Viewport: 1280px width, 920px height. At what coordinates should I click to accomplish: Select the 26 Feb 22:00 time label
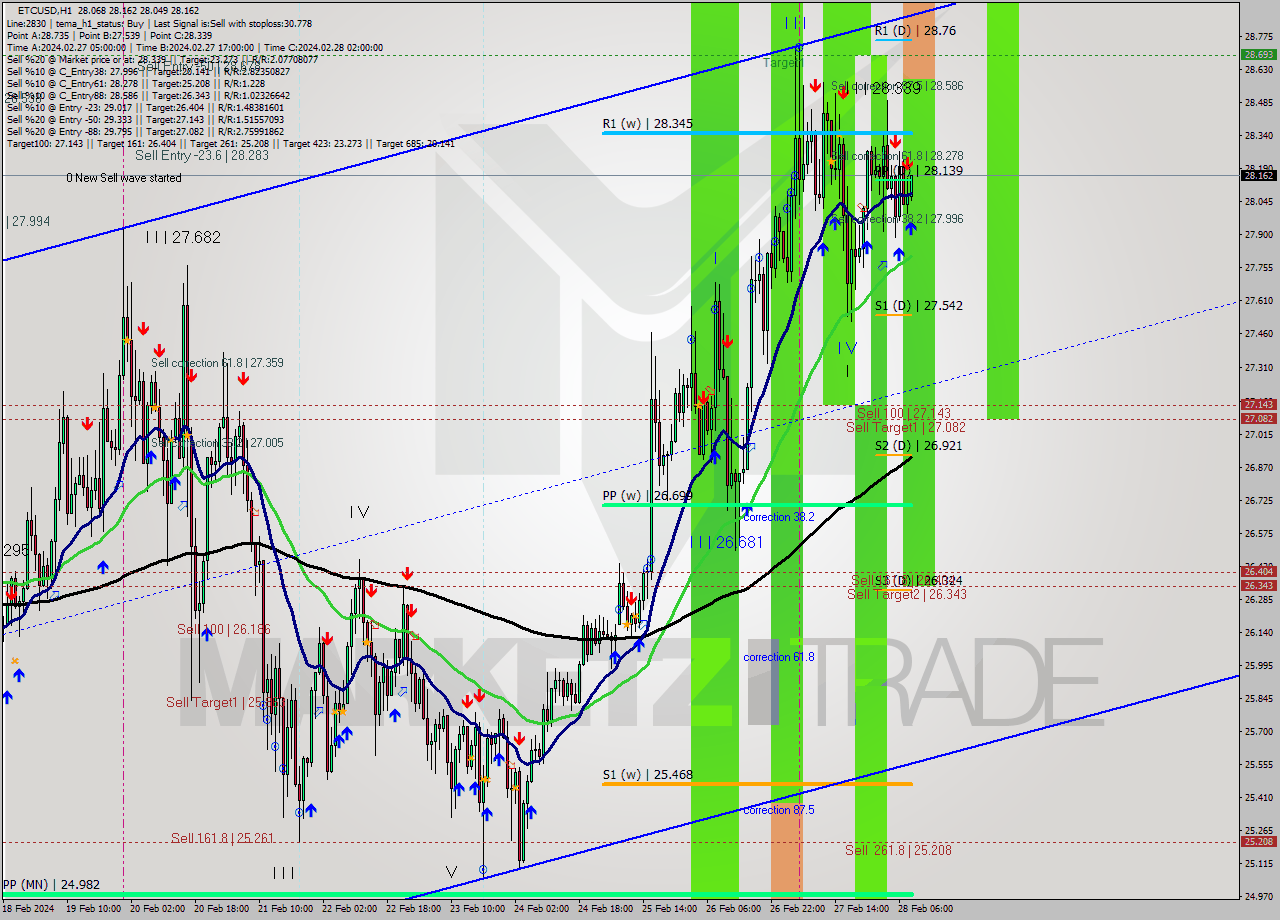797,909
